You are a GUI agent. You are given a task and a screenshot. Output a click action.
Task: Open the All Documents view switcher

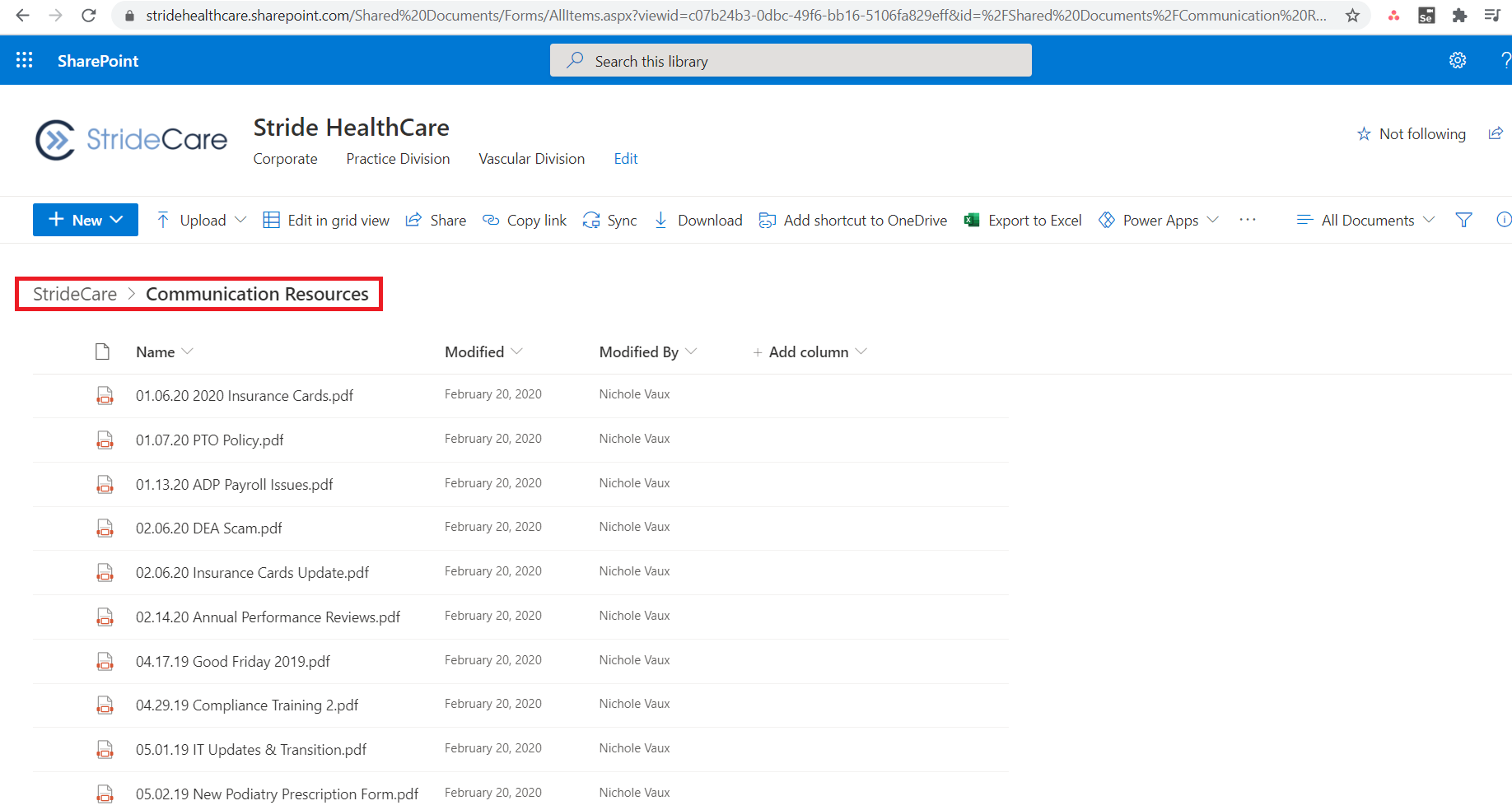[x=1365, y=220]
